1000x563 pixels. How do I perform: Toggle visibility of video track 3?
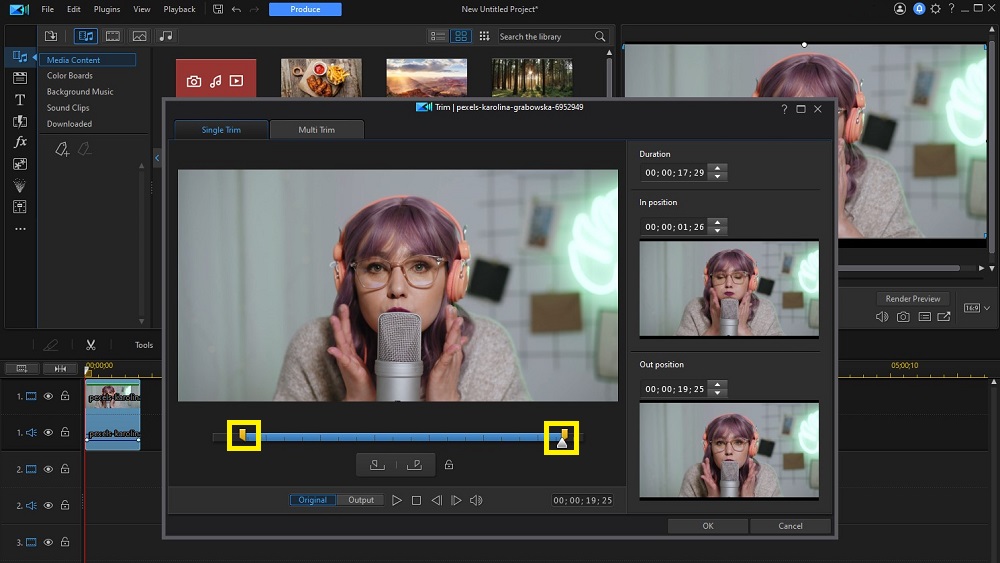coord(48,542)
